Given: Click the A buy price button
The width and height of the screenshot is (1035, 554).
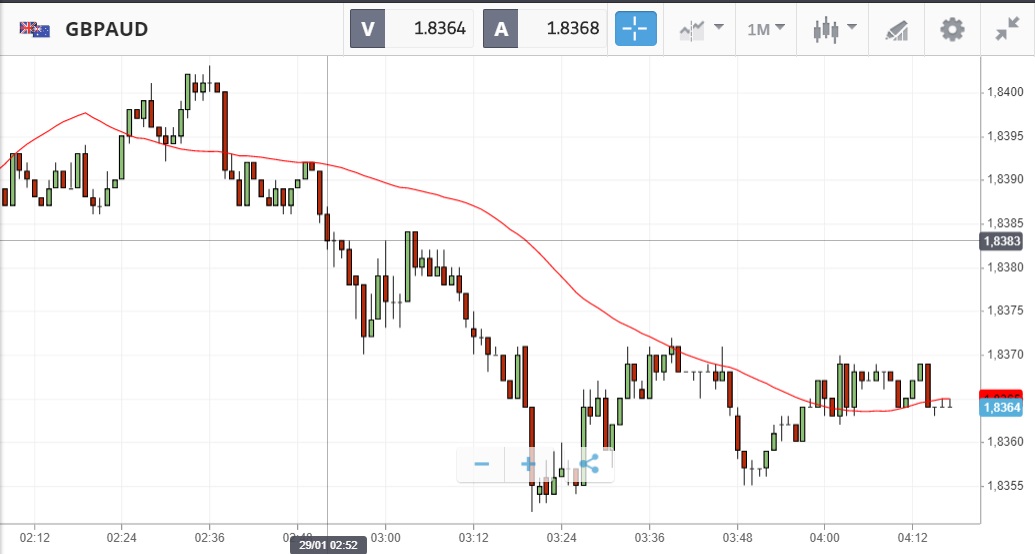Looking at the screenshot, I should [501, 29].
